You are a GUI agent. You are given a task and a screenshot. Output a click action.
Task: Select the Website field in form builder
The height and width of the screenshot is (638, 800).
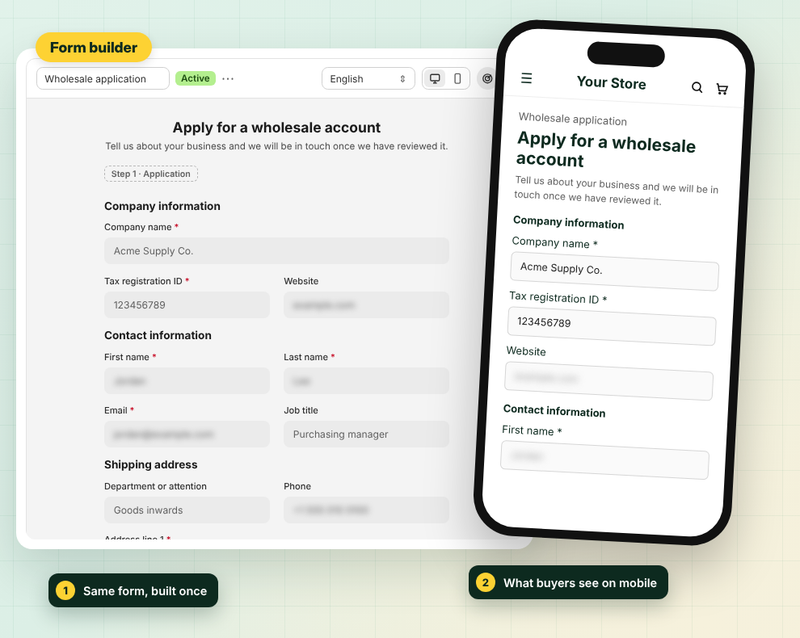pyautogui.click(x=366, y=305)
